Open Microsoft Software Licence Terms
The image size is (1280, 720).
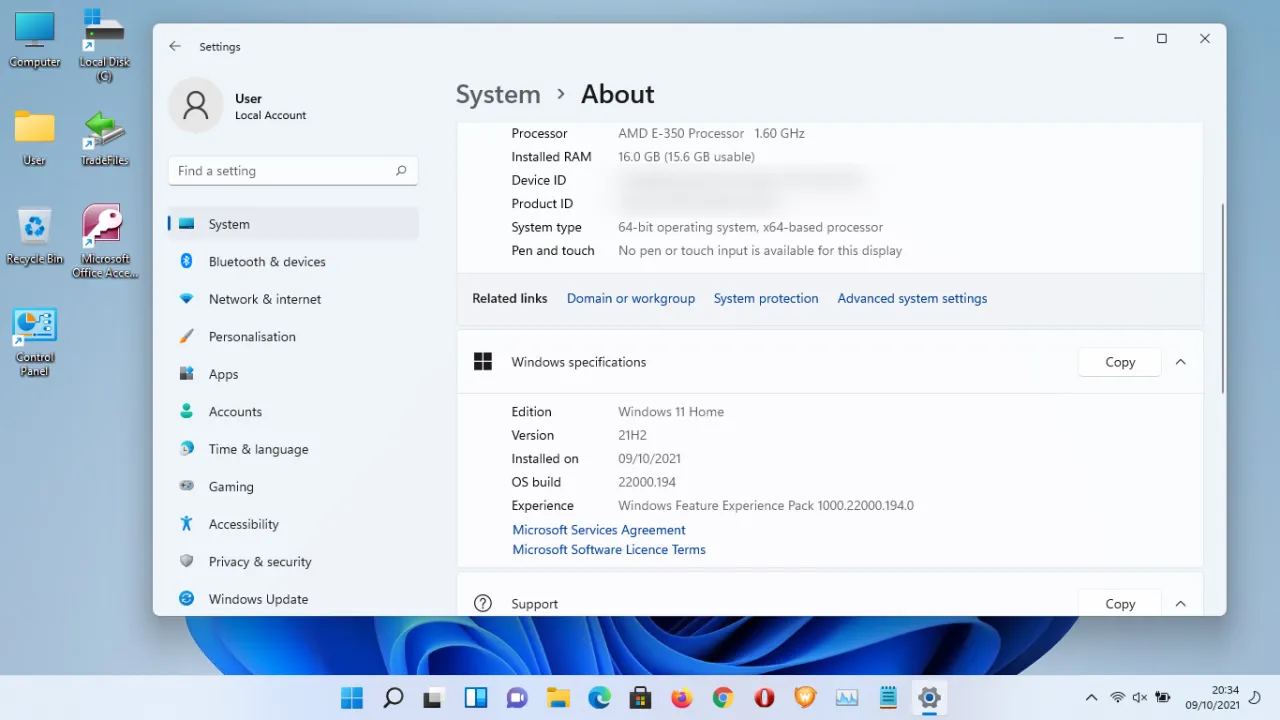pos(609,549)
